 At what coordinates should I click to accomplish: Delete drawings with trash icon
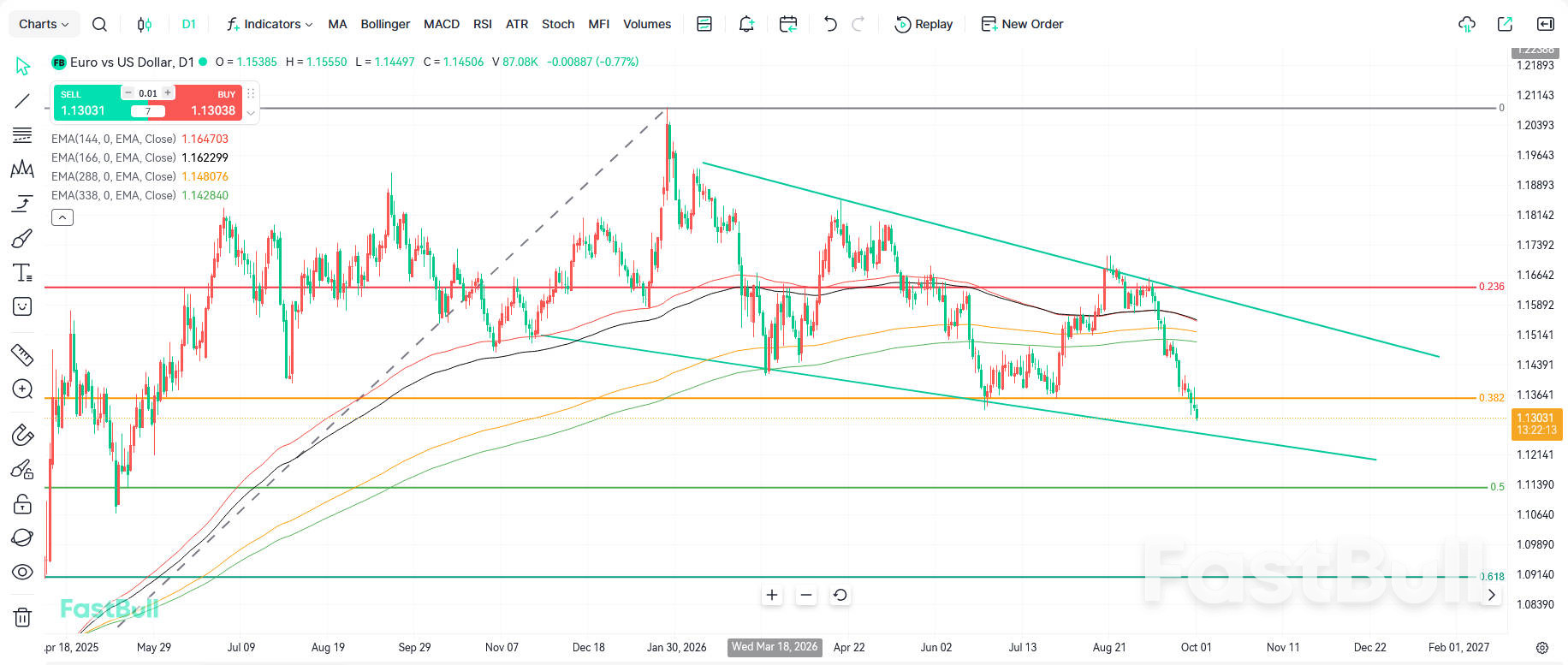22,616
